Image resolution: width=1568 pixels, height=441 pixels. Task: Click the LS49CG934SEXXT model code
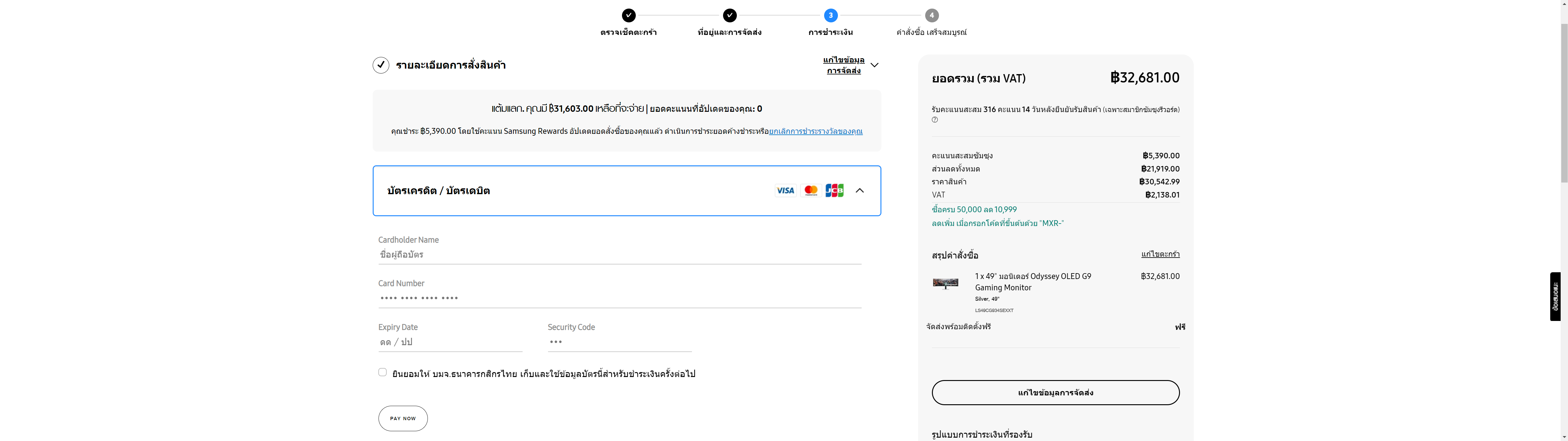point(994,311)
